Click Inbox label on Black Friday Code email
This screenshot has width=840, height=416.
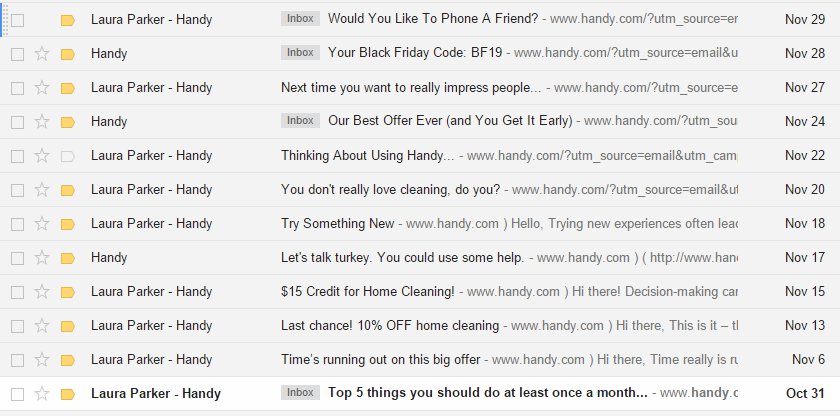click(300, 53)
